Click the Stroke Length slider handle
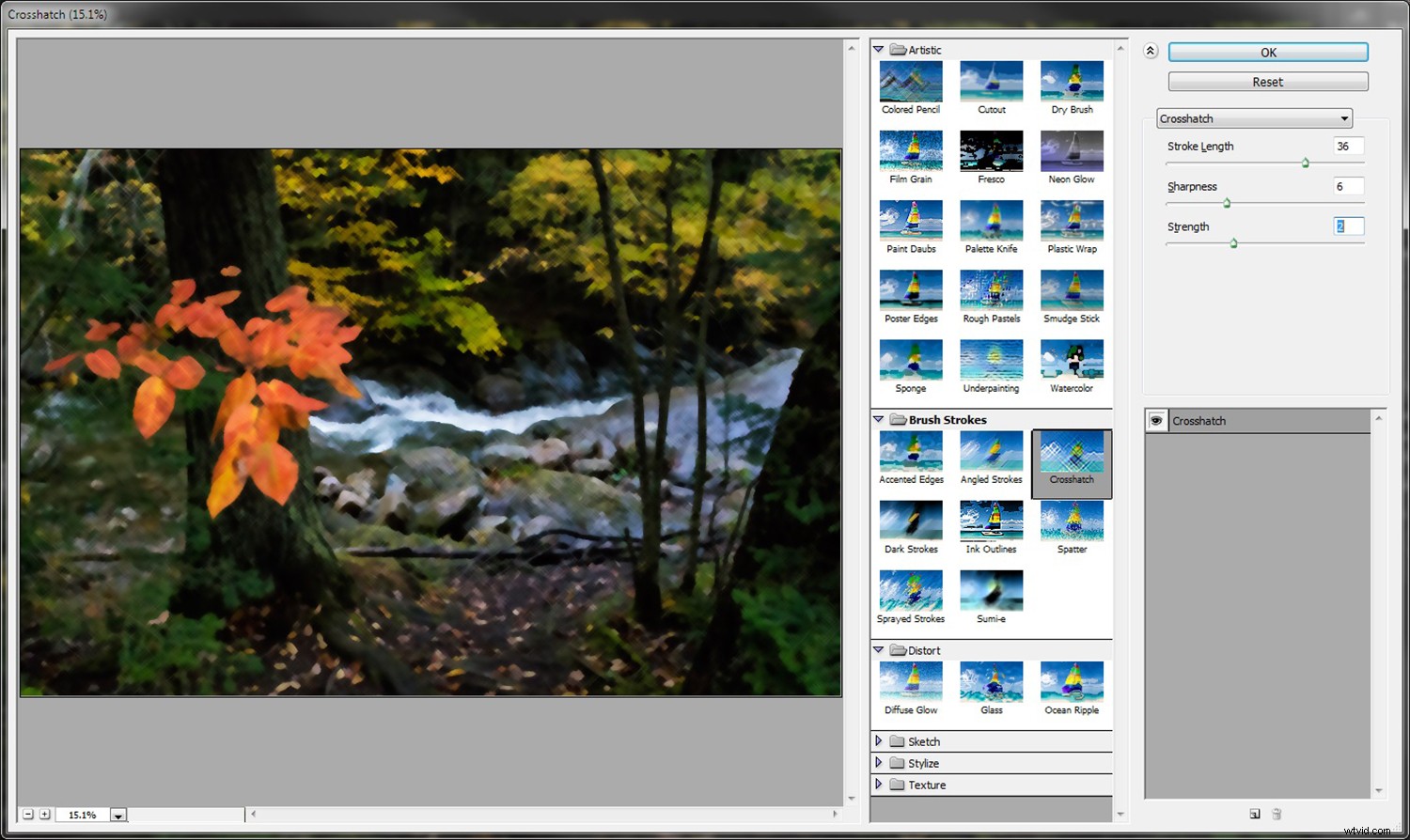 (1305, 162)
